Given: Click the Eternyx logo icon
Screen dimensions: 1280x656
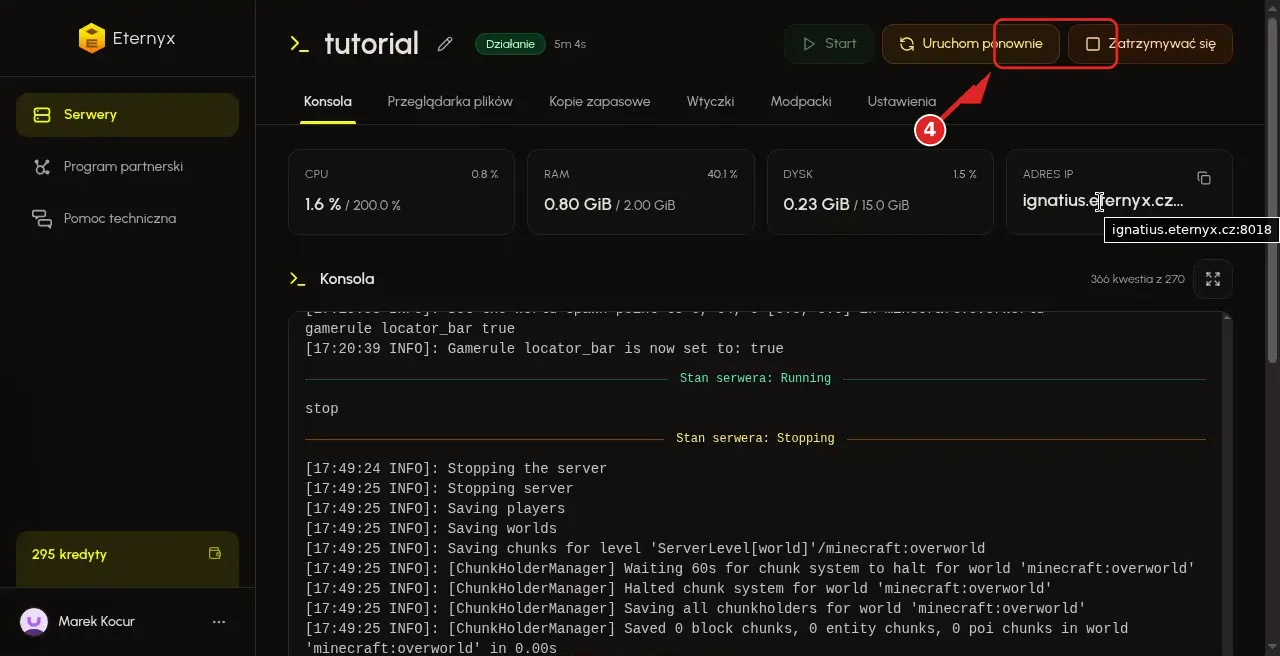Looking at the screenshot, I should (x=91, y=39).
